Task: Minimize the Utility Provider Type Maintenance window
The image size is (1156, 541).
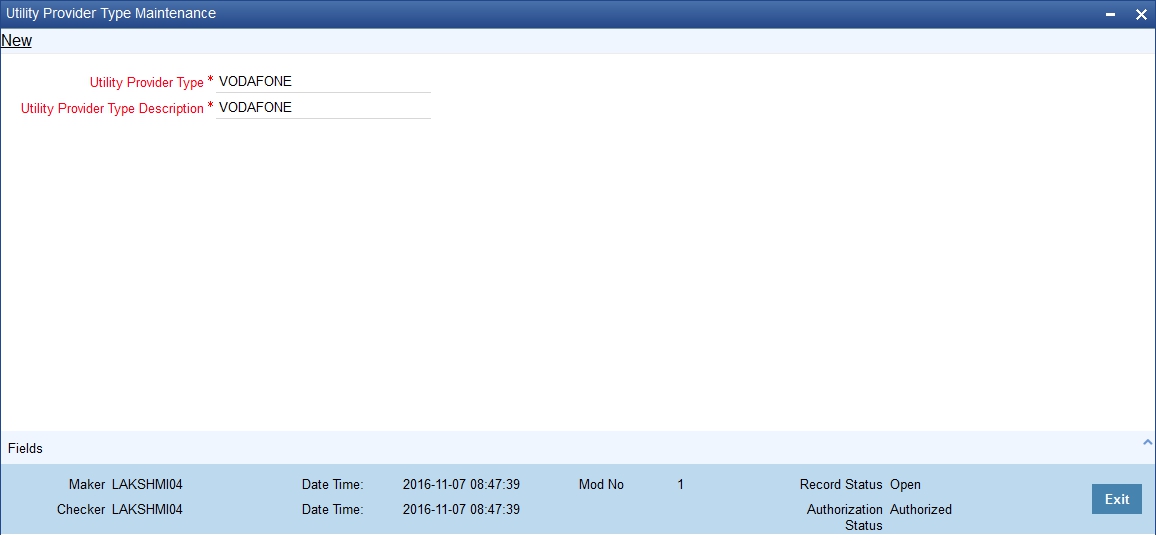Action: [x=1110, y=14]
